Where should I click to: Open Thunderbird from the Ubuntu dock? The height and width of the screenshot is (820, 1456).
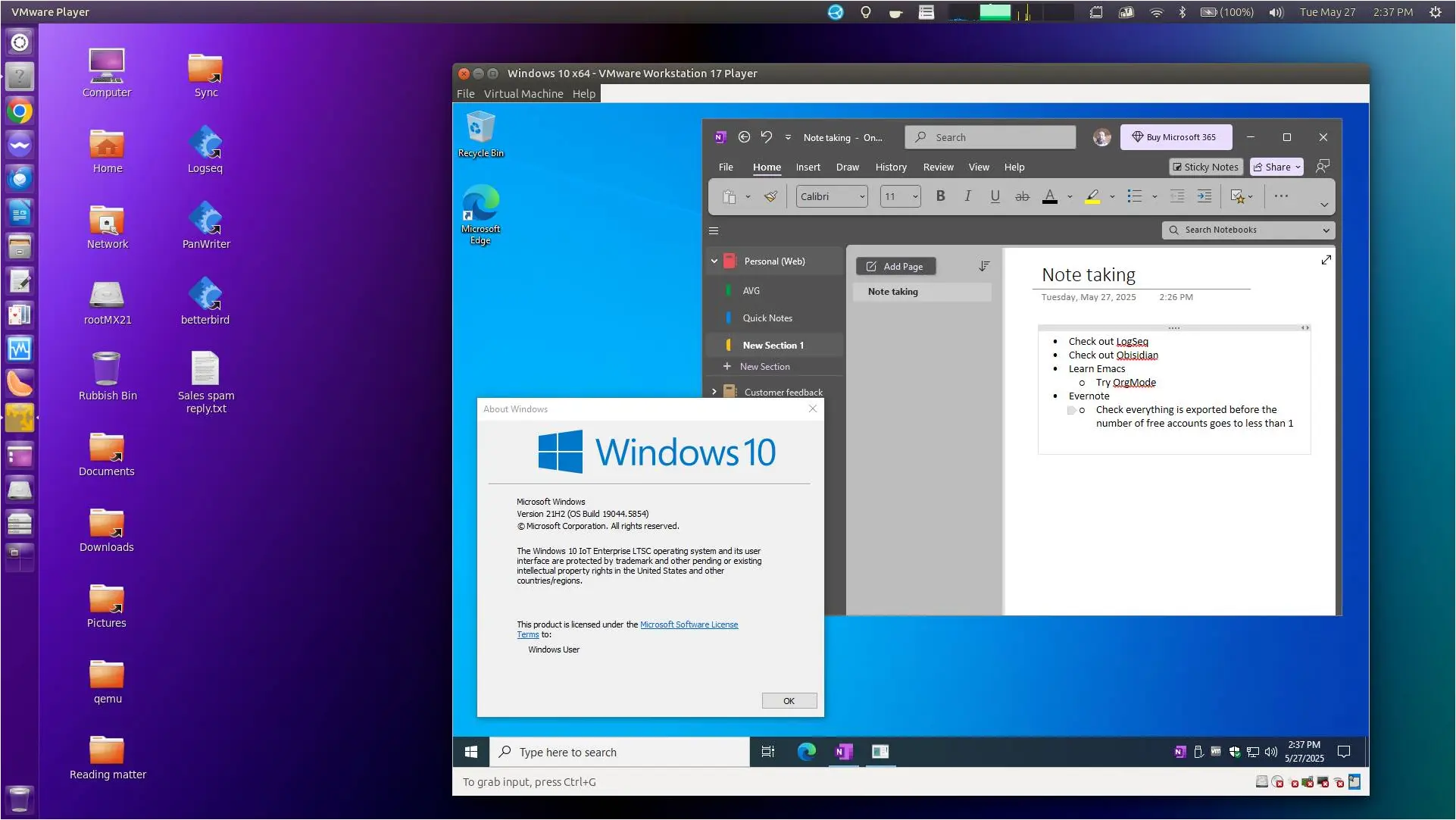tap(20, 179)
